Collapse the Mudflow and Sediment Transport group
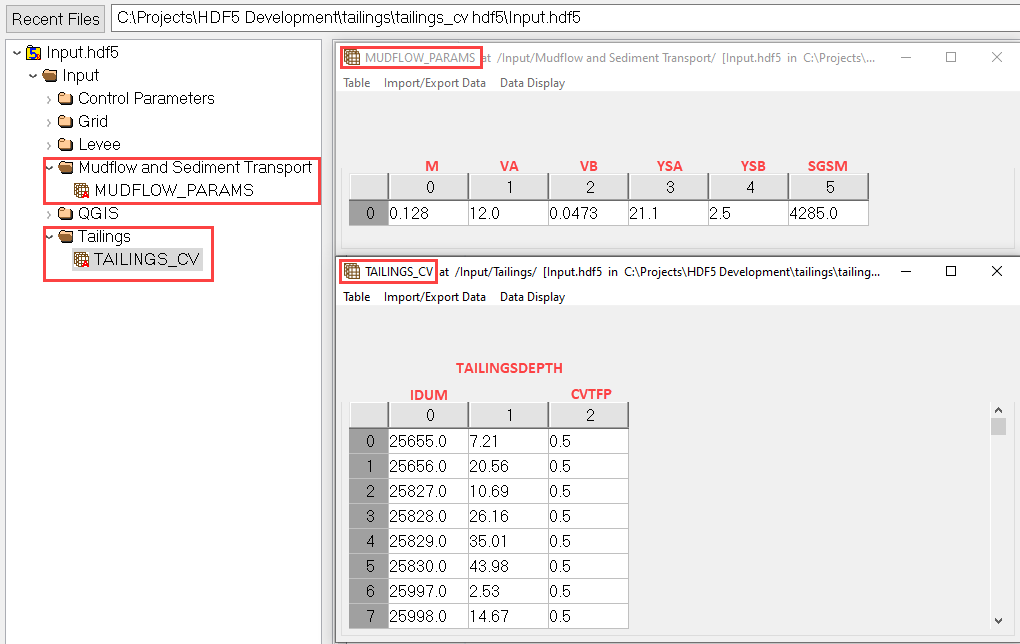The height and width of the screenshot is (644, 1020). click(x=49, y=167)
